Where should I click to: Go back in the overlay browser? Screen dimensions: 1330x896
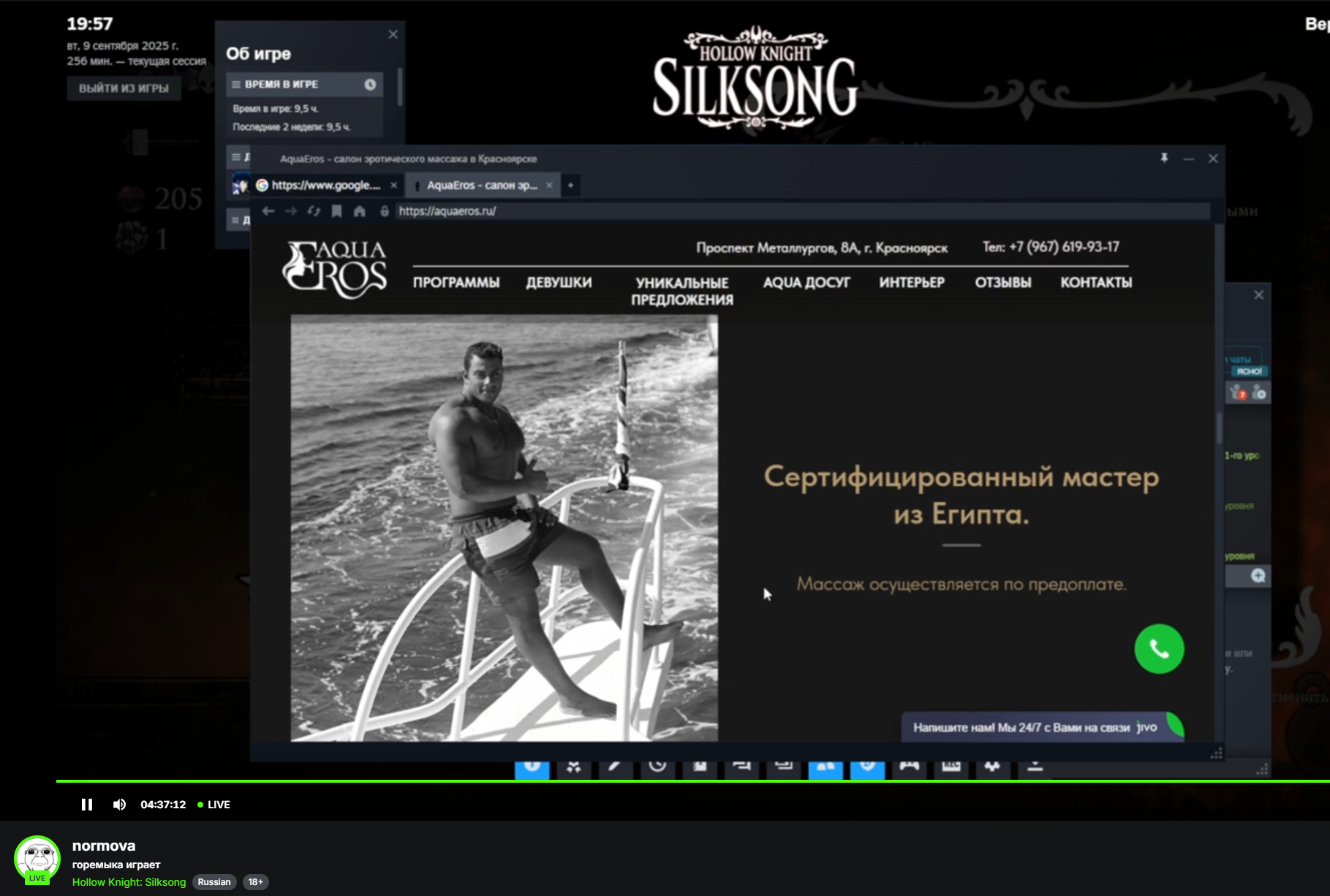(268, 211)
